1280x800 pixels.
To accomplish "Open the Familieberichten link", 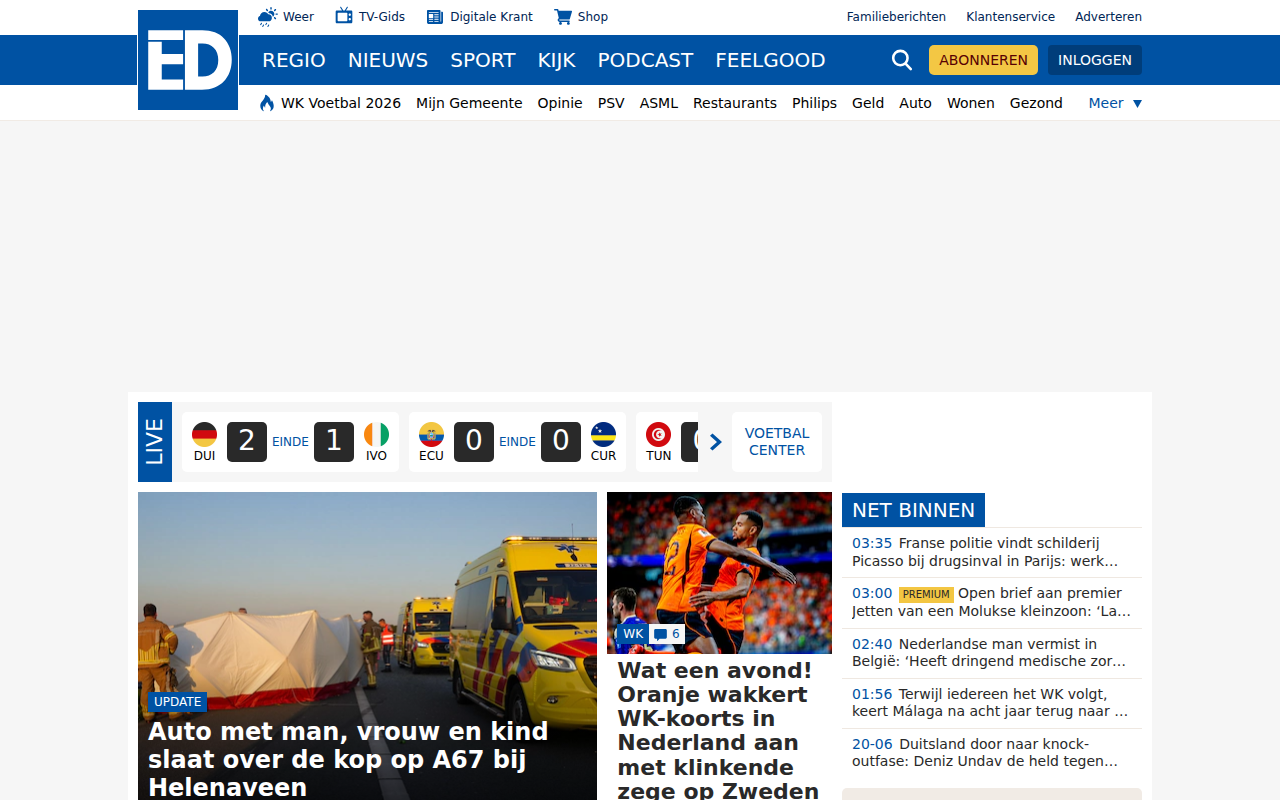I will pos(896,17).
